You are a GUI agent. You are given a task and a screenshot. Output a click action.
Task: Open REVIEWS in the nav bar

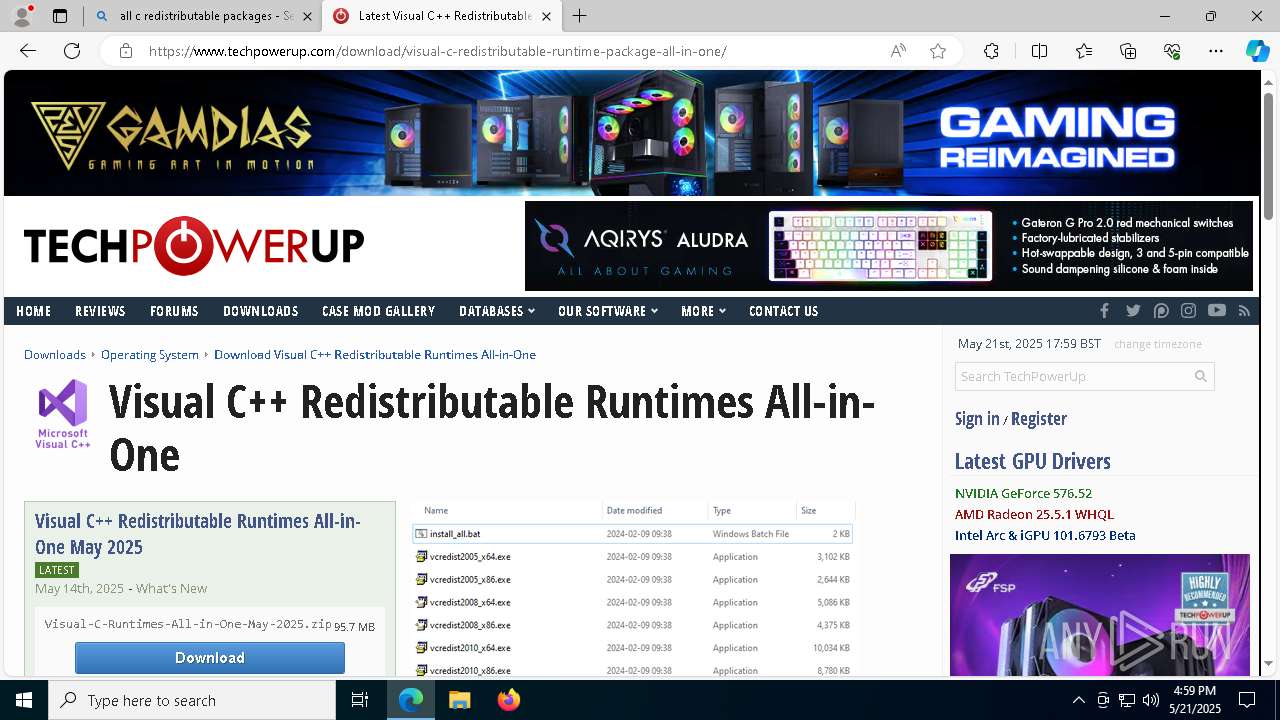[100, 311]
